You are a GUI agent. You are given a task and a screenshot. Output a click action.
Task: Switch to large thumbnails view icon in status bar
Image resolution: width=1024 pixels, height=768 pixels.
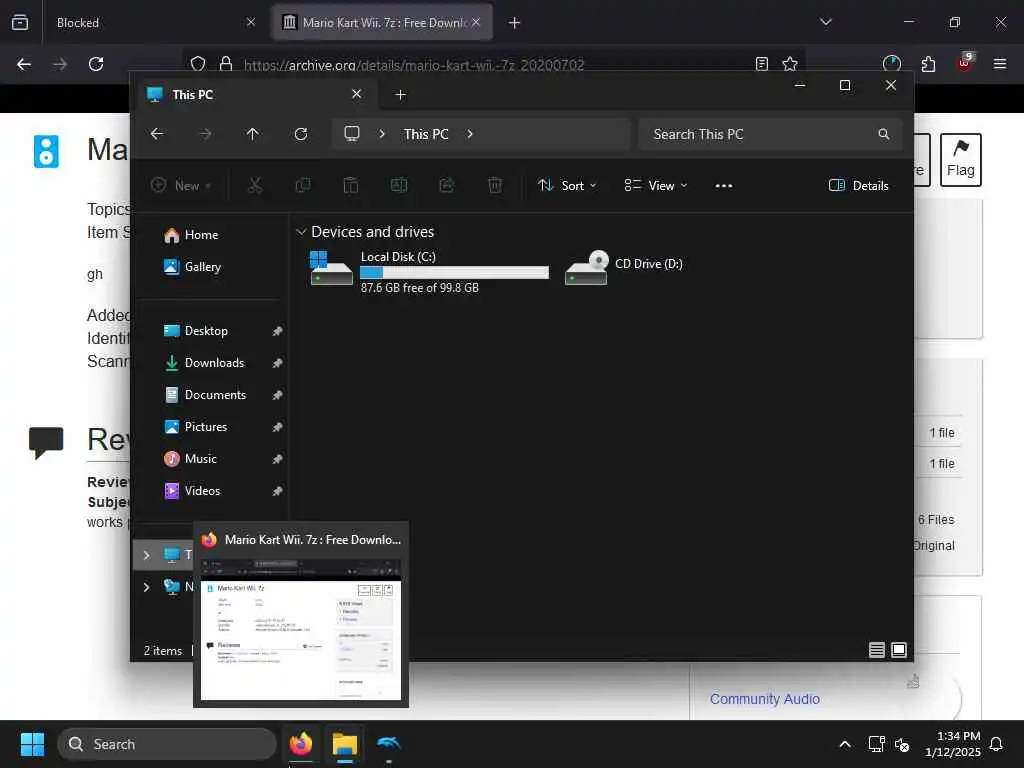click(x=899, y=650)
